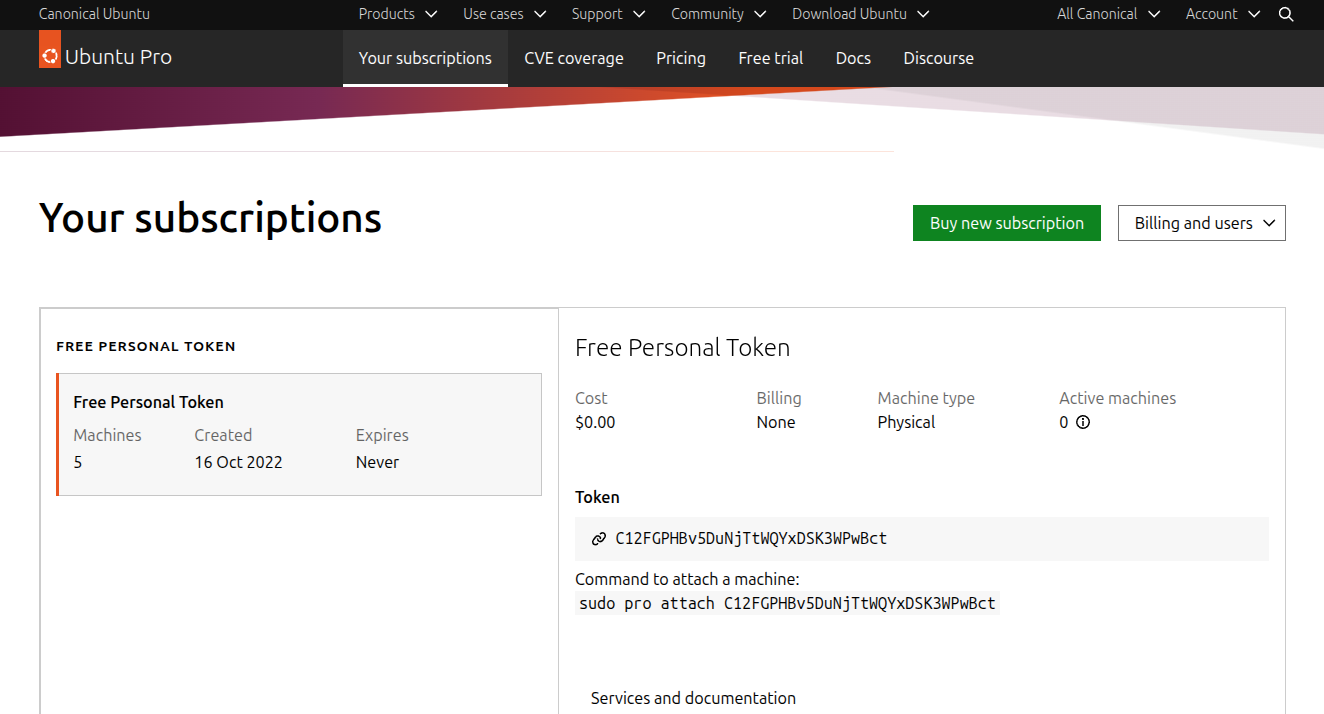This screenshot has width=1324, height=714.
Task: Click the Canonical Ubuntu link
Action: pyautogui.click(x=94, y=14)
